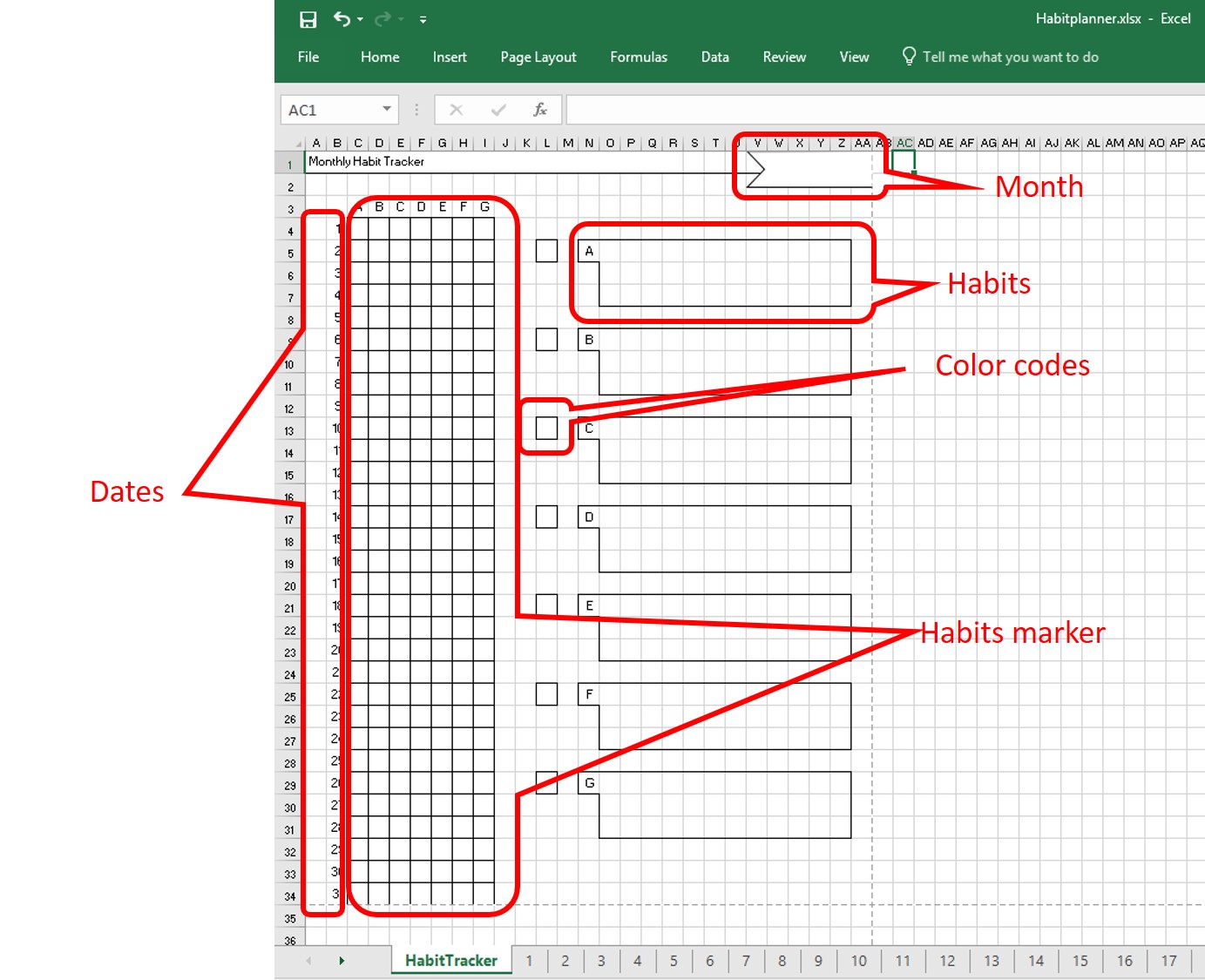The width and height of the screenshot is (1205, 980).
Task: Click the color code box for habit A
Action: 546,251
